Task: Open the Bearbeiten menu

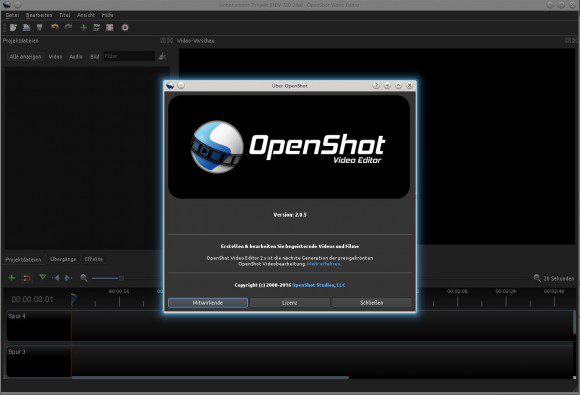Action: (x=39, y=15)
